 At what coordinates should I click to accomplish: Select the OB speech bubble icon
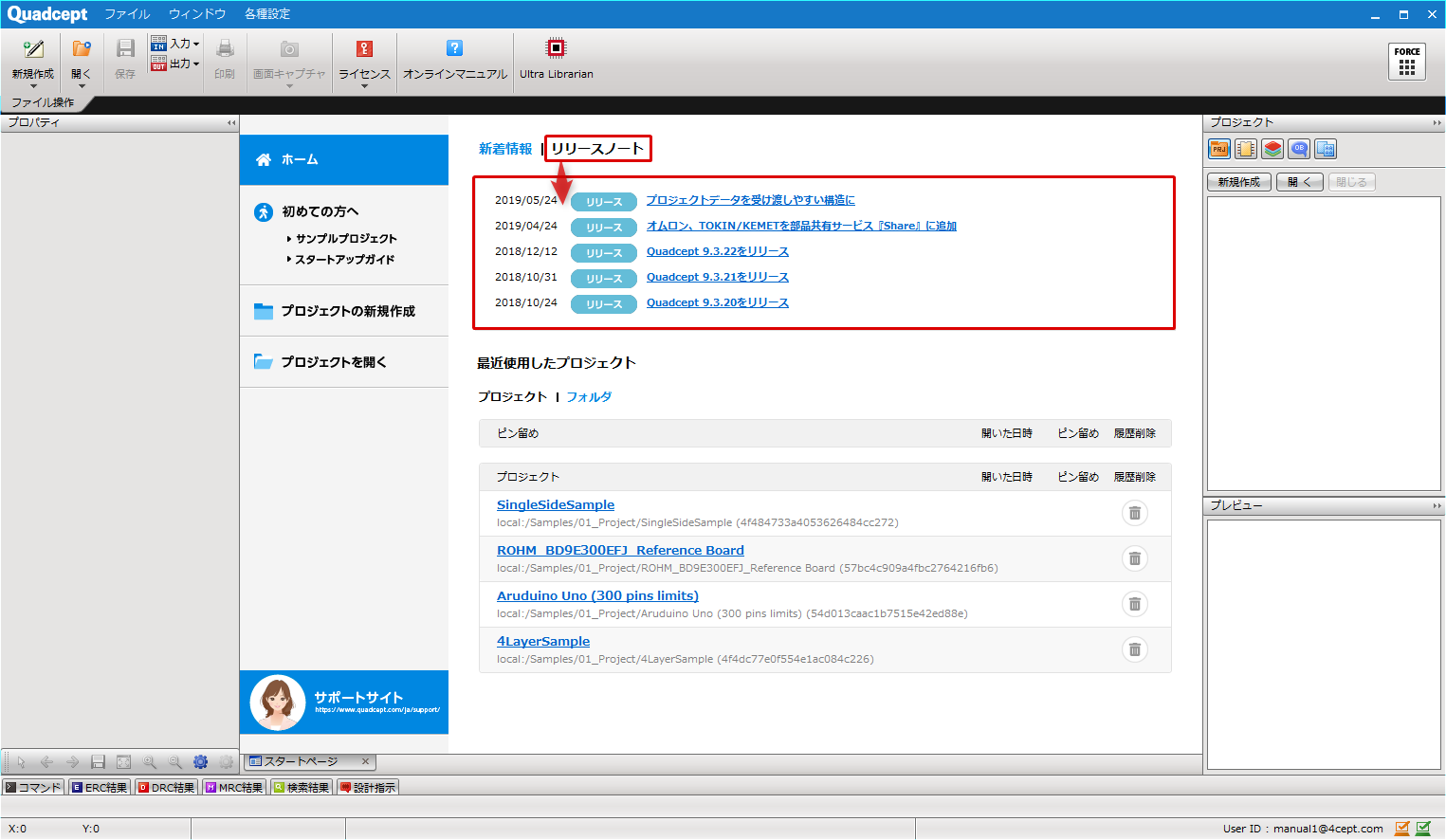[1299, 149]
